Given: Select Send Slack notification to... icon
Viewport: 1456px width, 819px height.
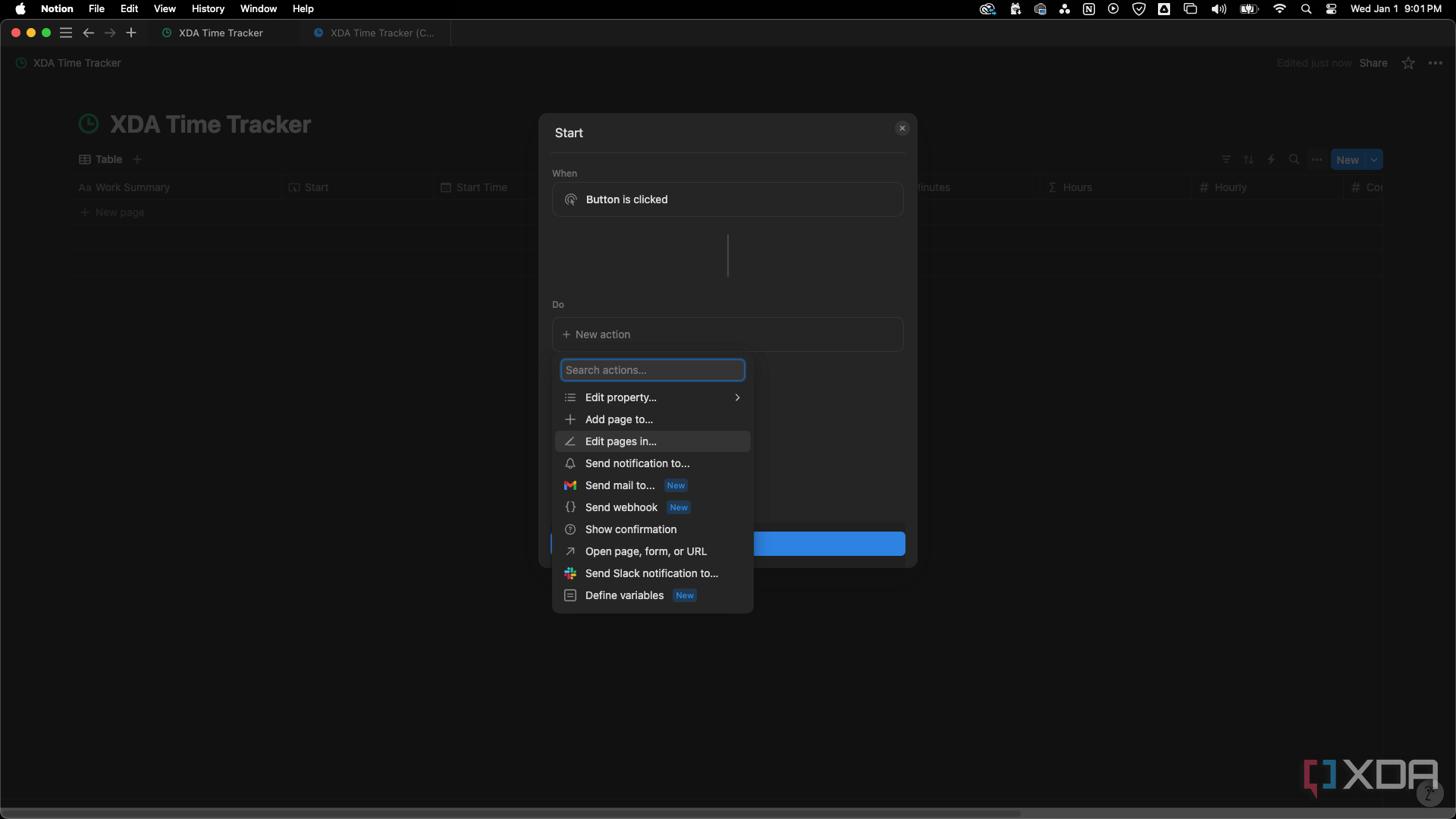Looking at the screenshot, I should (570, 573).
